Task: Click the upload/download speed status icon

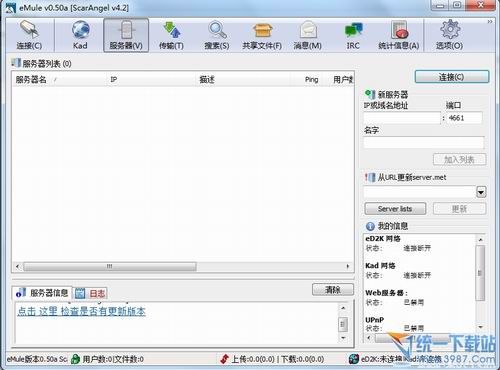Action: click(225, 359)
